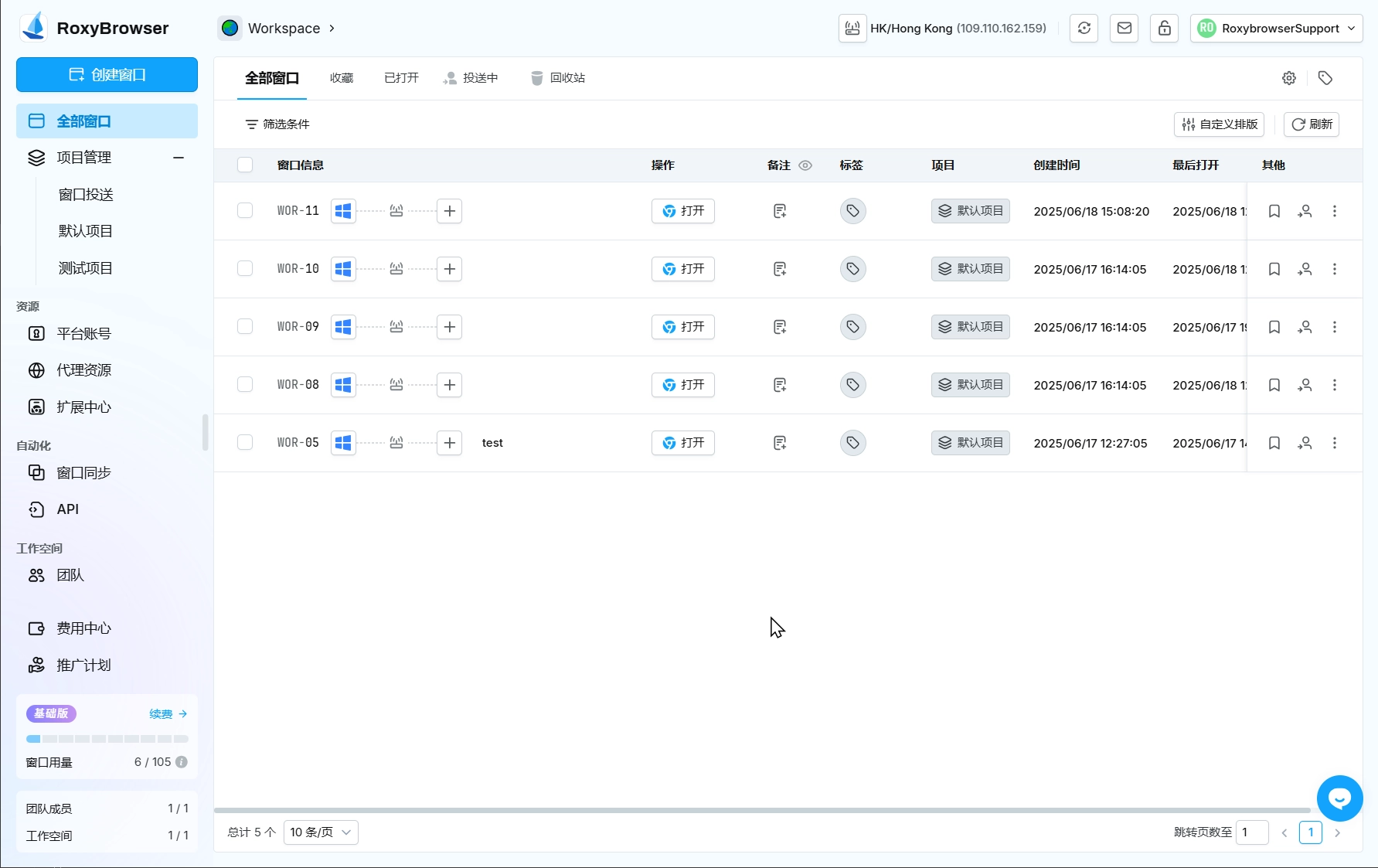Expand the RoxybrowserSupport account menu

point(1276,29)
